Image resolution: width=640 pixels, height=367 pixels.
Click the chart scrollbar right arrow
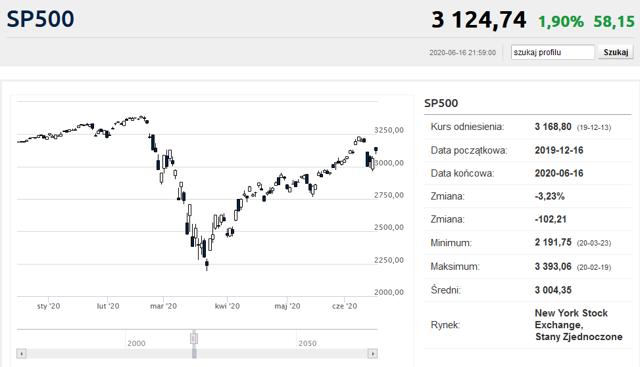click(372, 354)
